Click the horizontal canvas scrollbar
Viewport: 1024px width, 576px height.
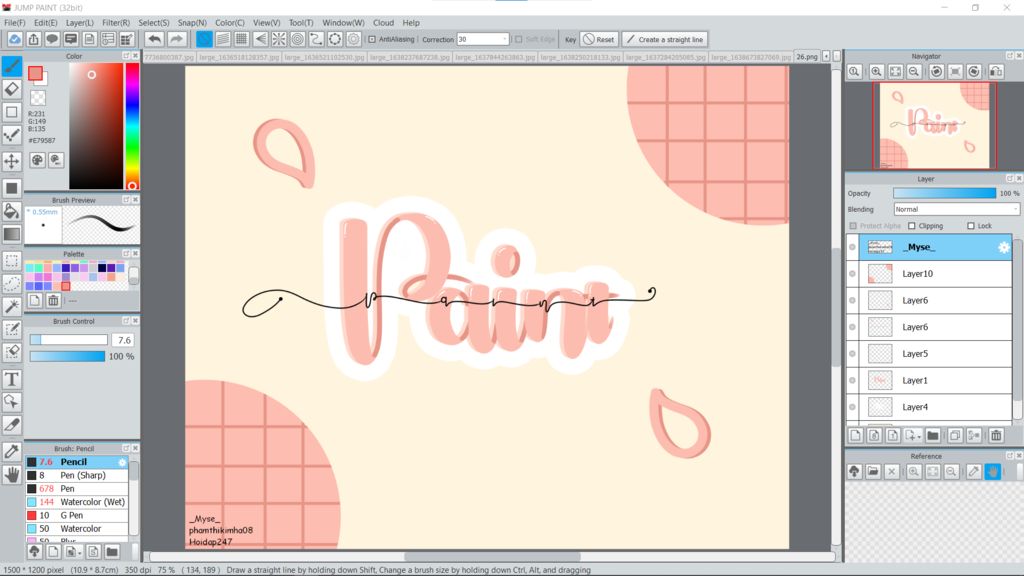point(492,557)
